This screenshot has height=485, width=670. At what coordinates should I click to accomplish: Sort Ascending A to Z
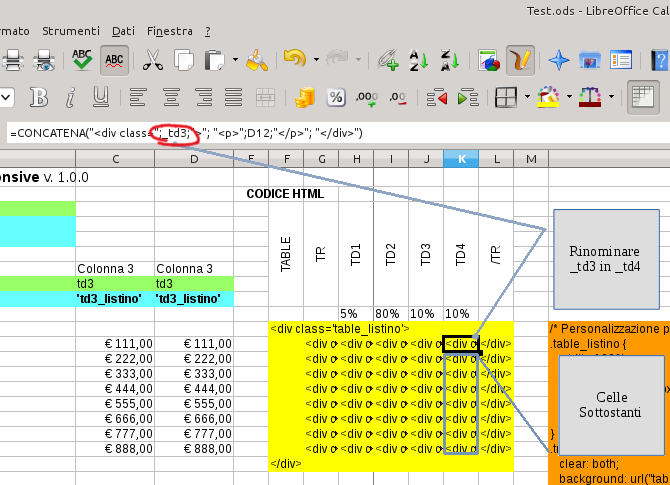pyautogui.click(x=418, y=60)
